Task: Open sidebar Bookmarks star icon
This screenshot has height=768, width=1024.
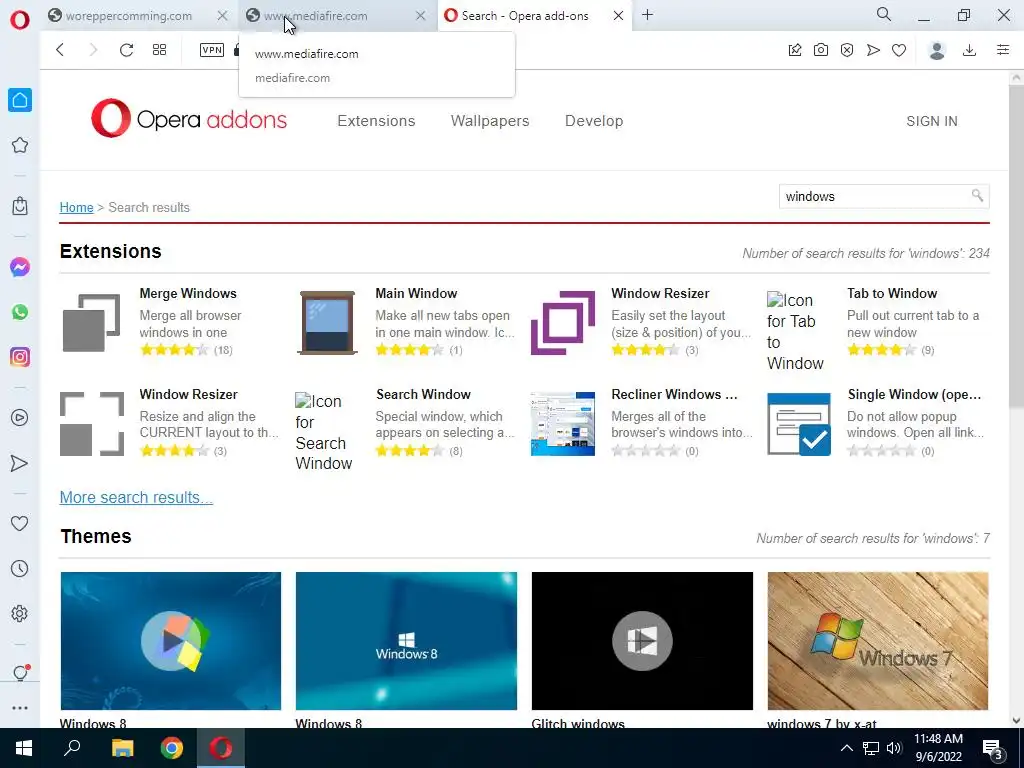Action: click(20, 145)
